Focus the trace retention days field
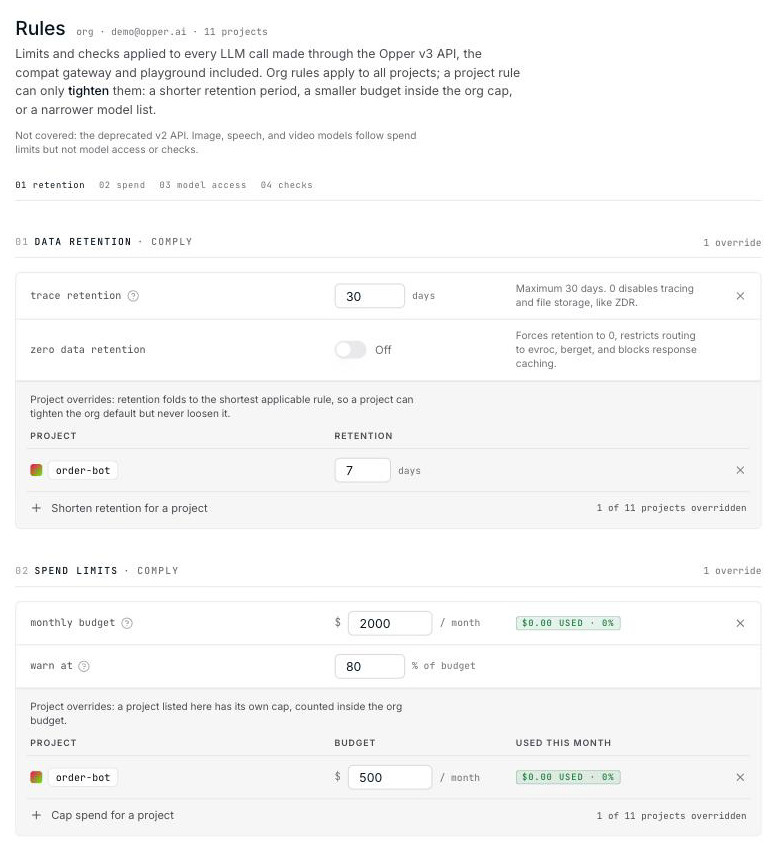Screen dimensions: 780x850 pyautogui.click(x=370, y=296)
